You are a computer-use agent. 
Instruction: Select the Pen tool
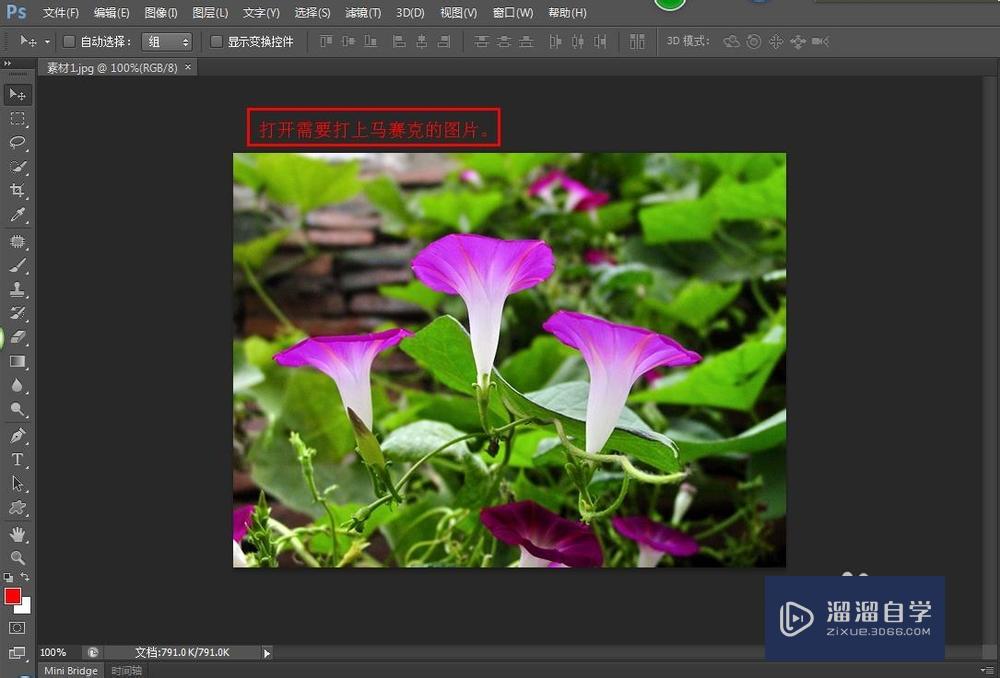18,435
